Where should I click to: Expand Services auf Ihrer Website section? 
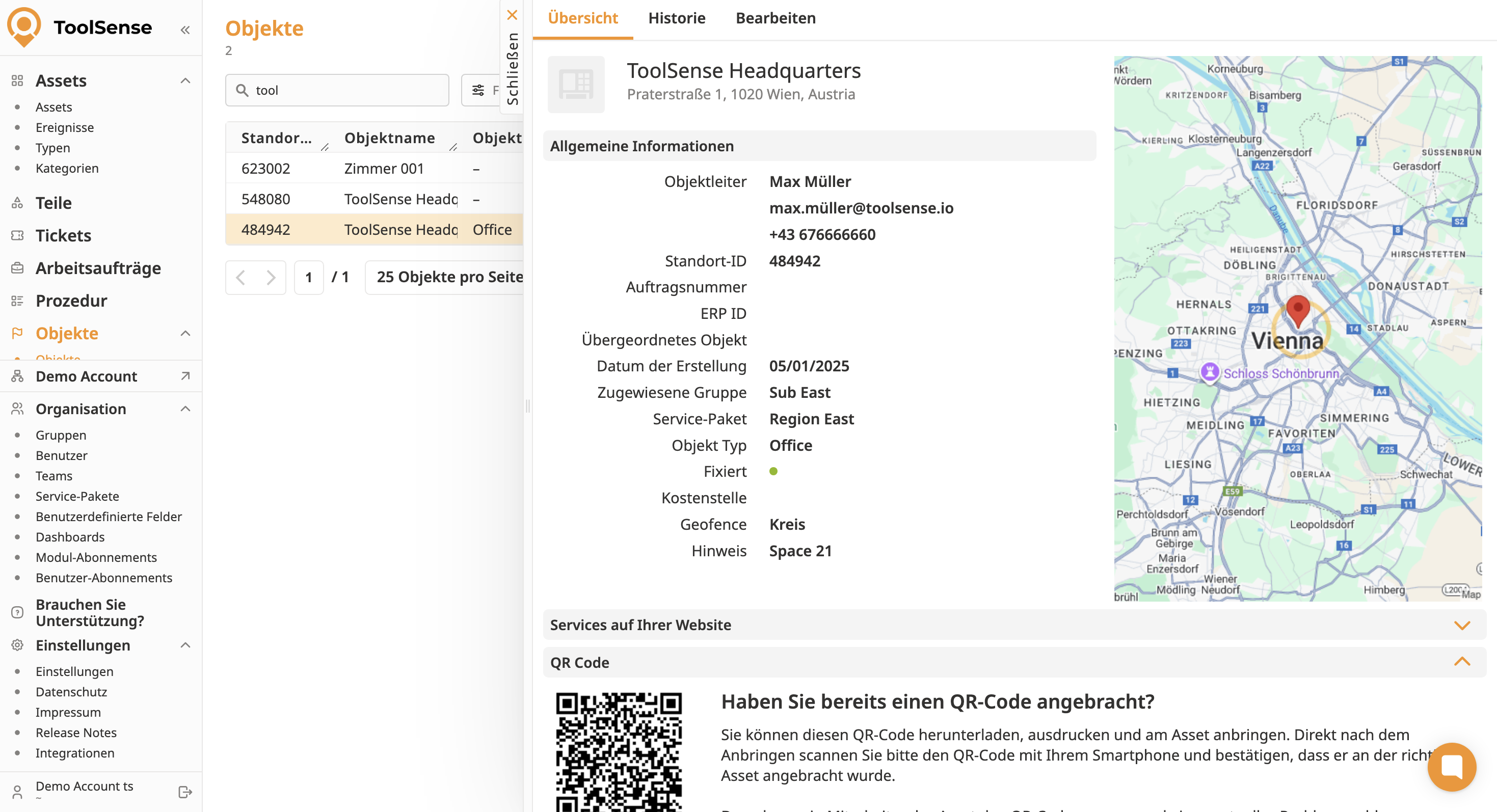[1462, 625]
